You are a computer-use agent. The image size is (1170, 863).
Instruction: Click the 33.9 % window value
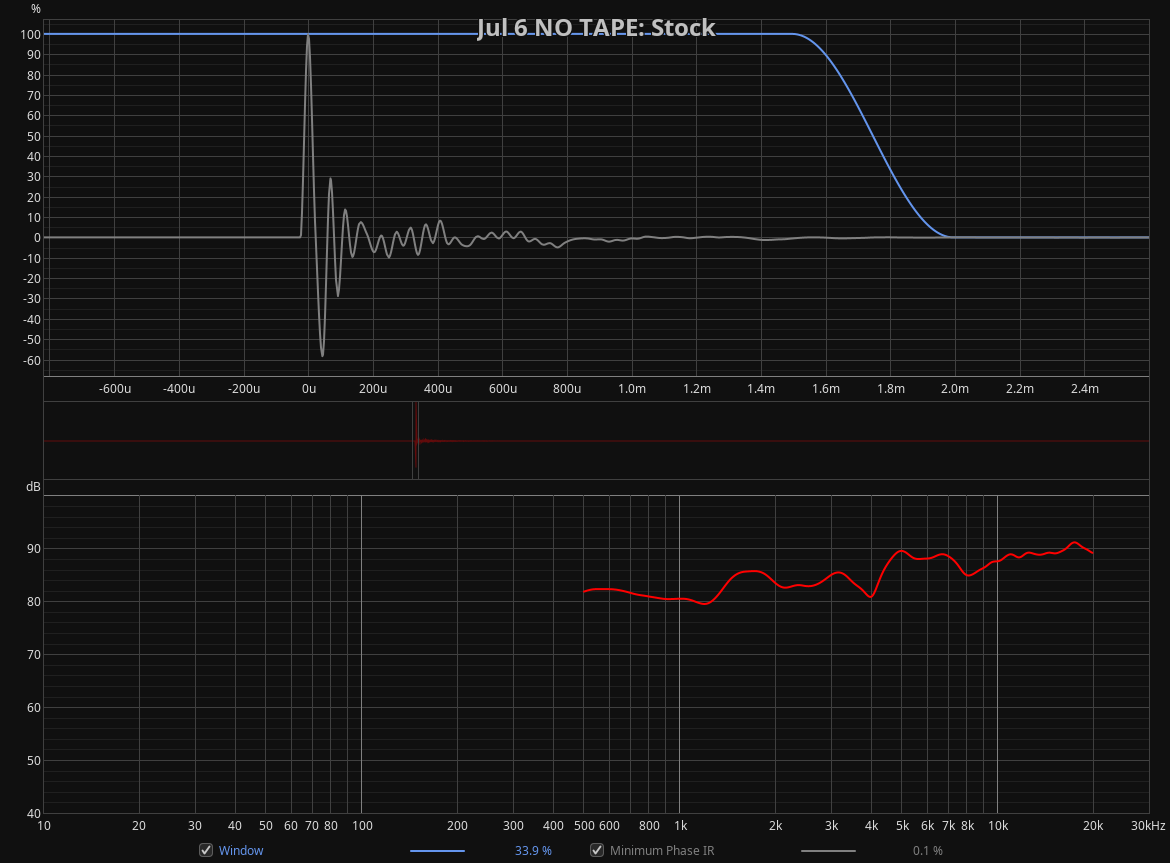pos(533,850)
